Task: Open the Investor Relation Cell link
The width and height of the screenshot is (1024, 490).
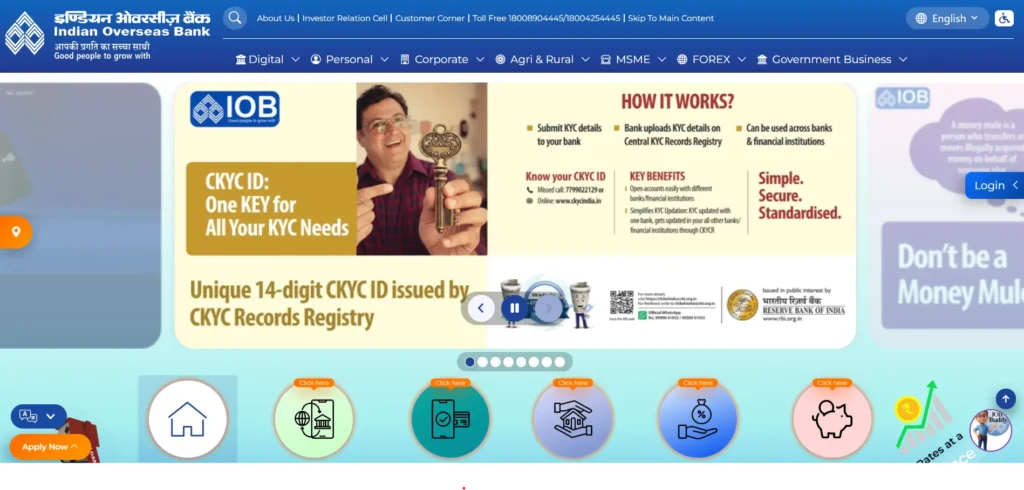Action: click(345, 18)
